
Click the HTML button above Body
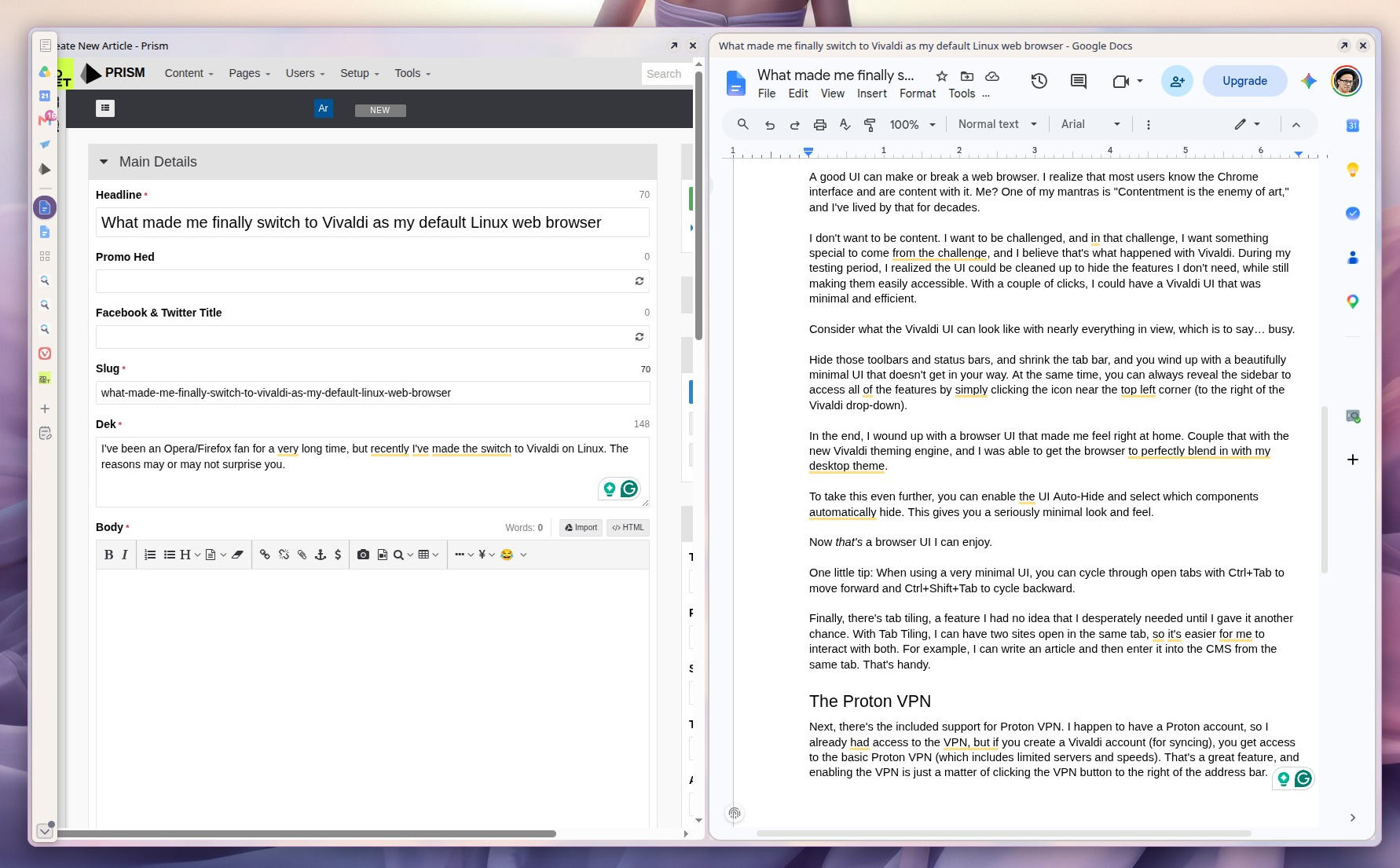(x=628, y=528)
